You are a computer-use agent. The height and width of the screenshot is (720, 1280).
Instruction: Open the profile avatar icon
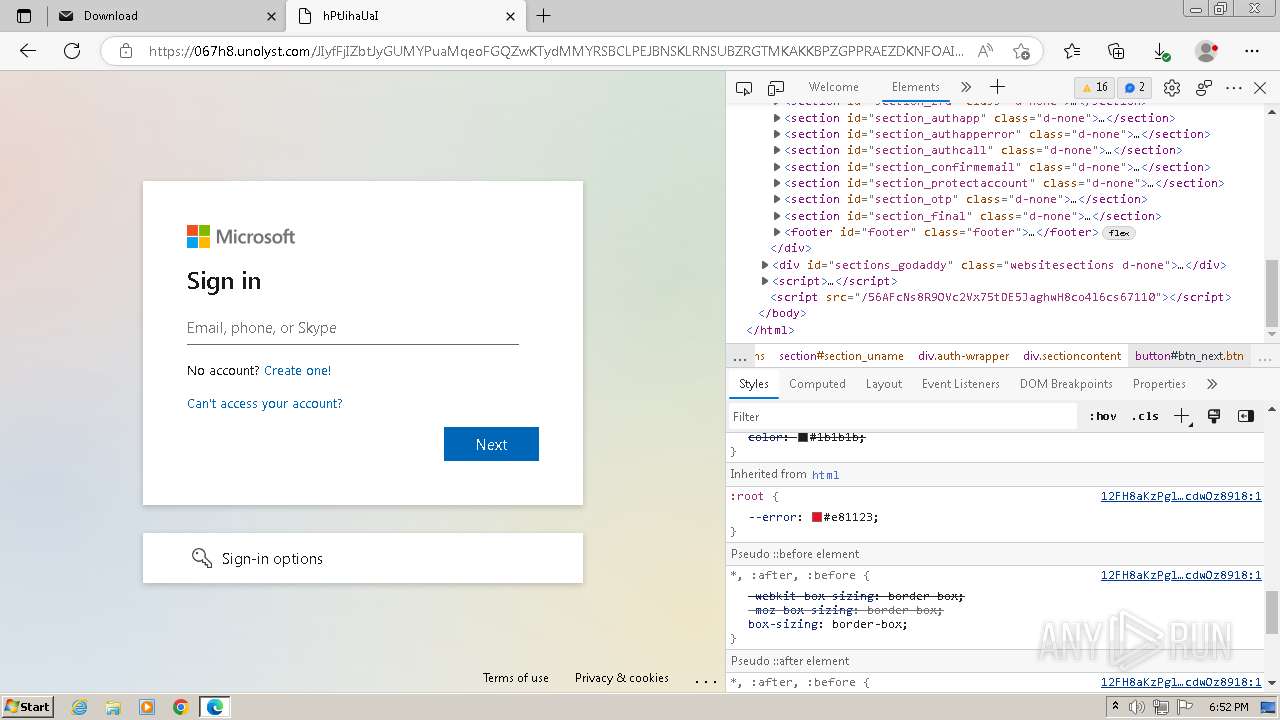1207,51
